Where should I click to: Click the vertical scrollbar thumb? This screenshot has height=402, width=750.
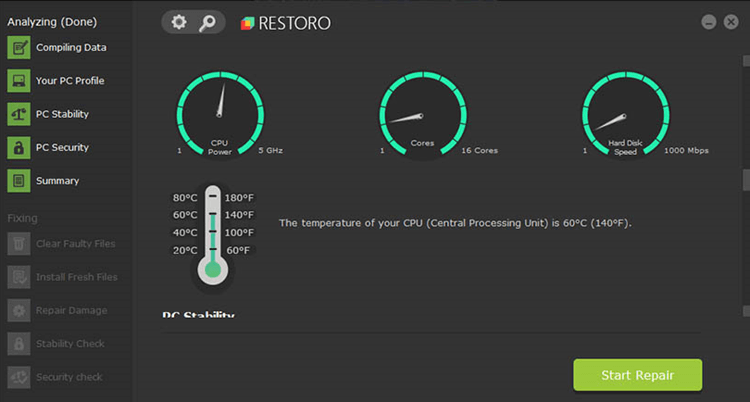(746, 180)
